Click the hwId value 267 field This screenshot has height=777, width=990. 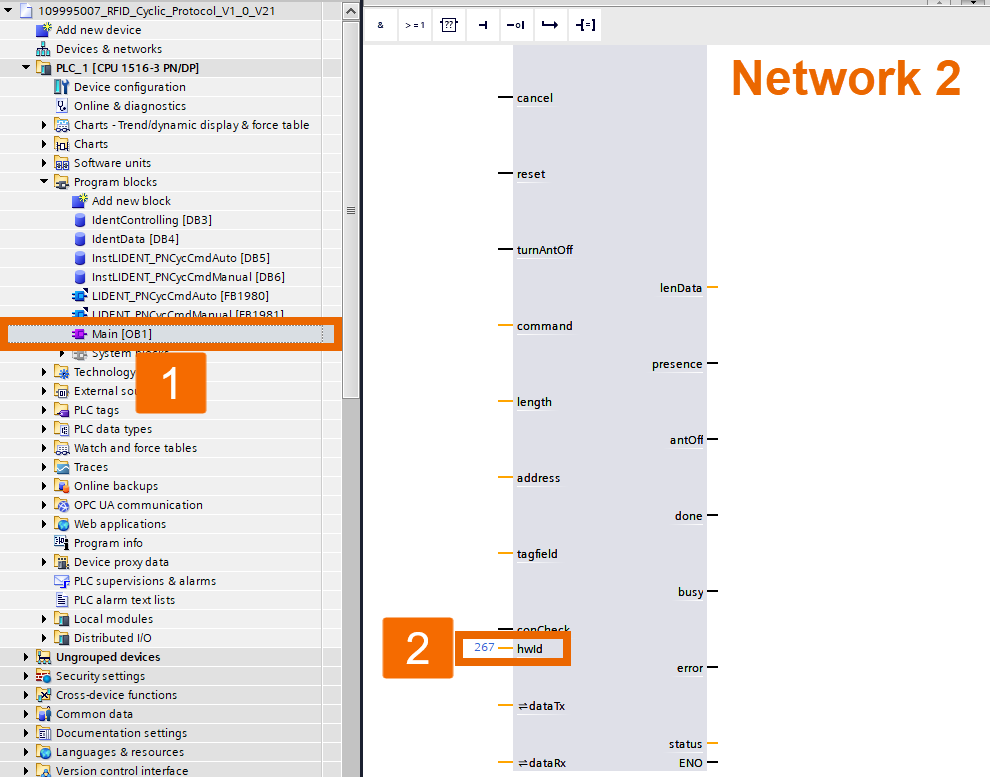(484, 647)
